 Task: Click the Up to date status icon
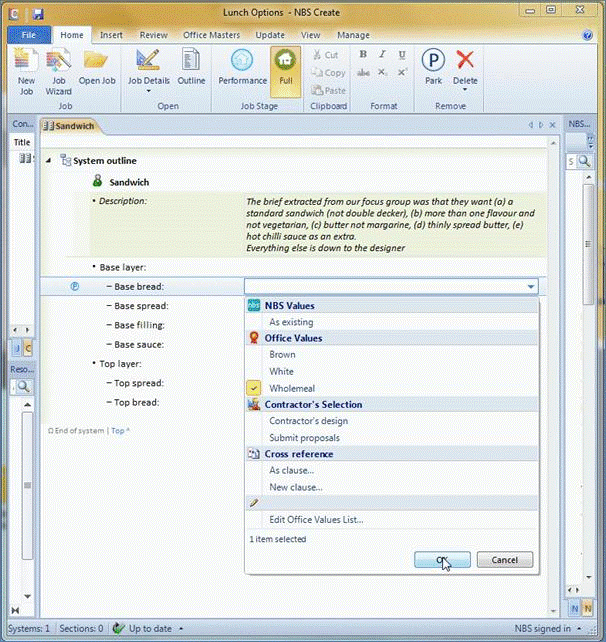point(119,628)
